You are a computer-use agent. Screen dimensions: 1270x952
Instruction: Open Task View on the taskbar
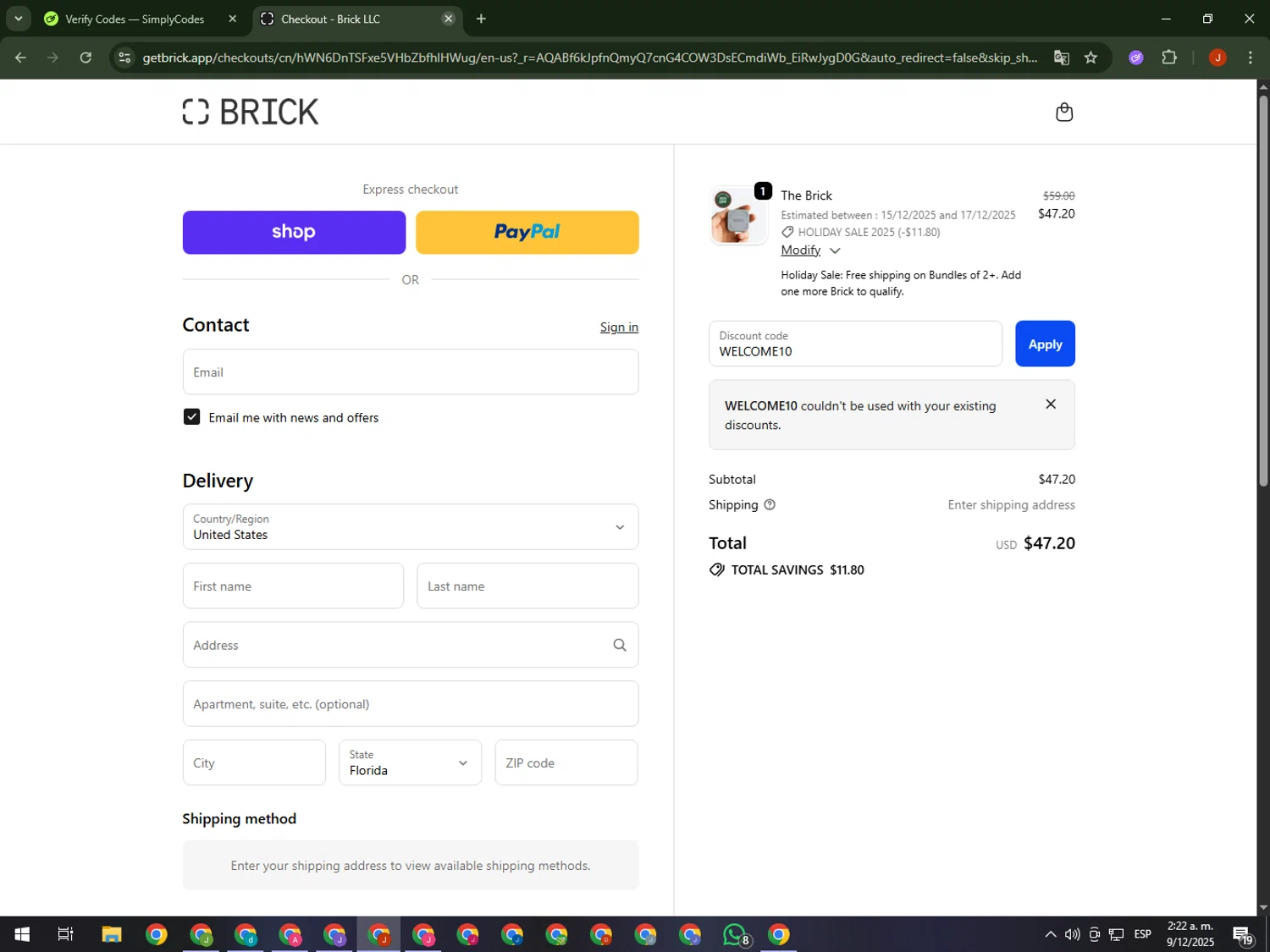65,934
